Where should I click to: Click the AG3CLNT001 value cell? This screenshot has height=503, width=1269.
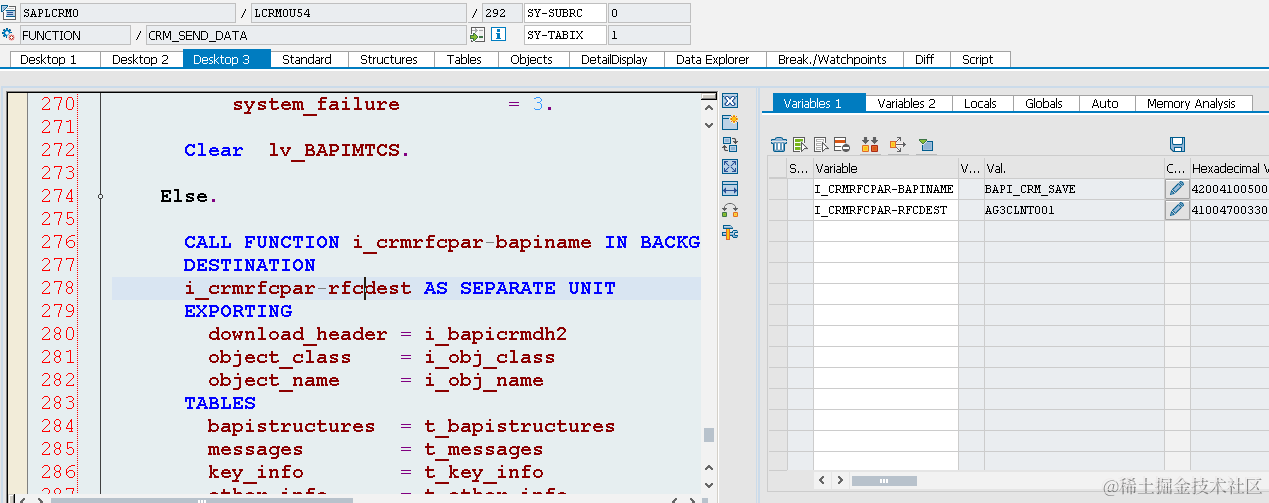point(1073,210)
